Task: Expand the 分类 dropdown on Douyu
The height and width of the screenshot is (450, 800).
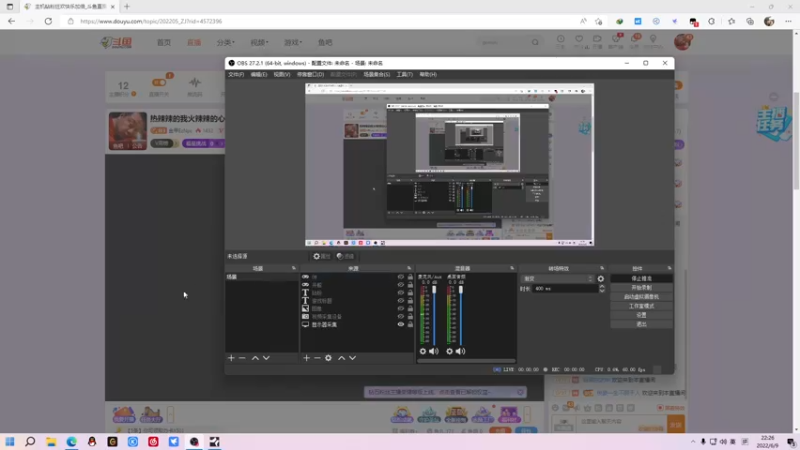Action: 226,42
